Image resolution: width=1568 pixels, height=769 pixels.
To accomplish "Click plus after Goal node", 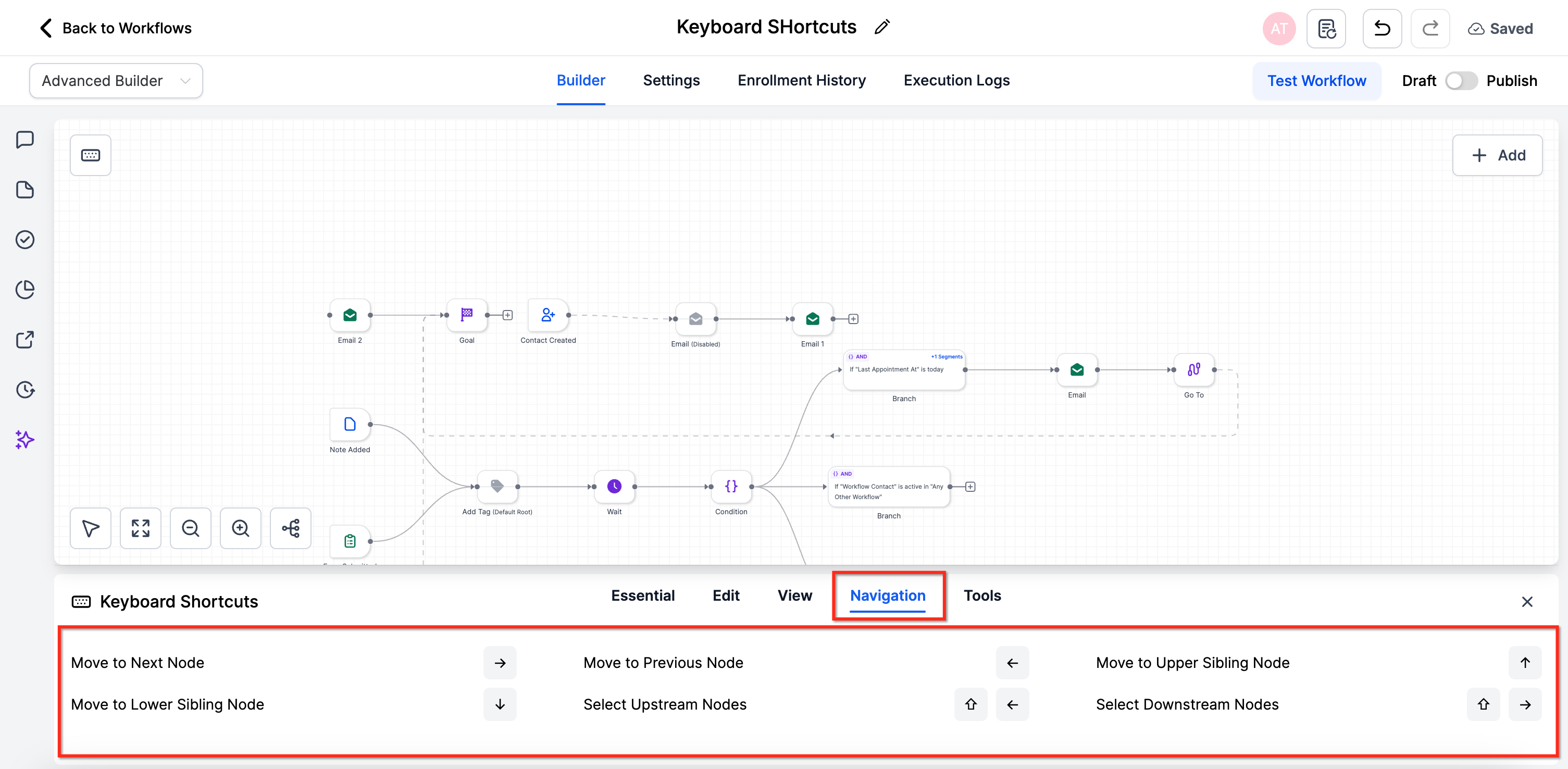I will click(x=508, y=315).
